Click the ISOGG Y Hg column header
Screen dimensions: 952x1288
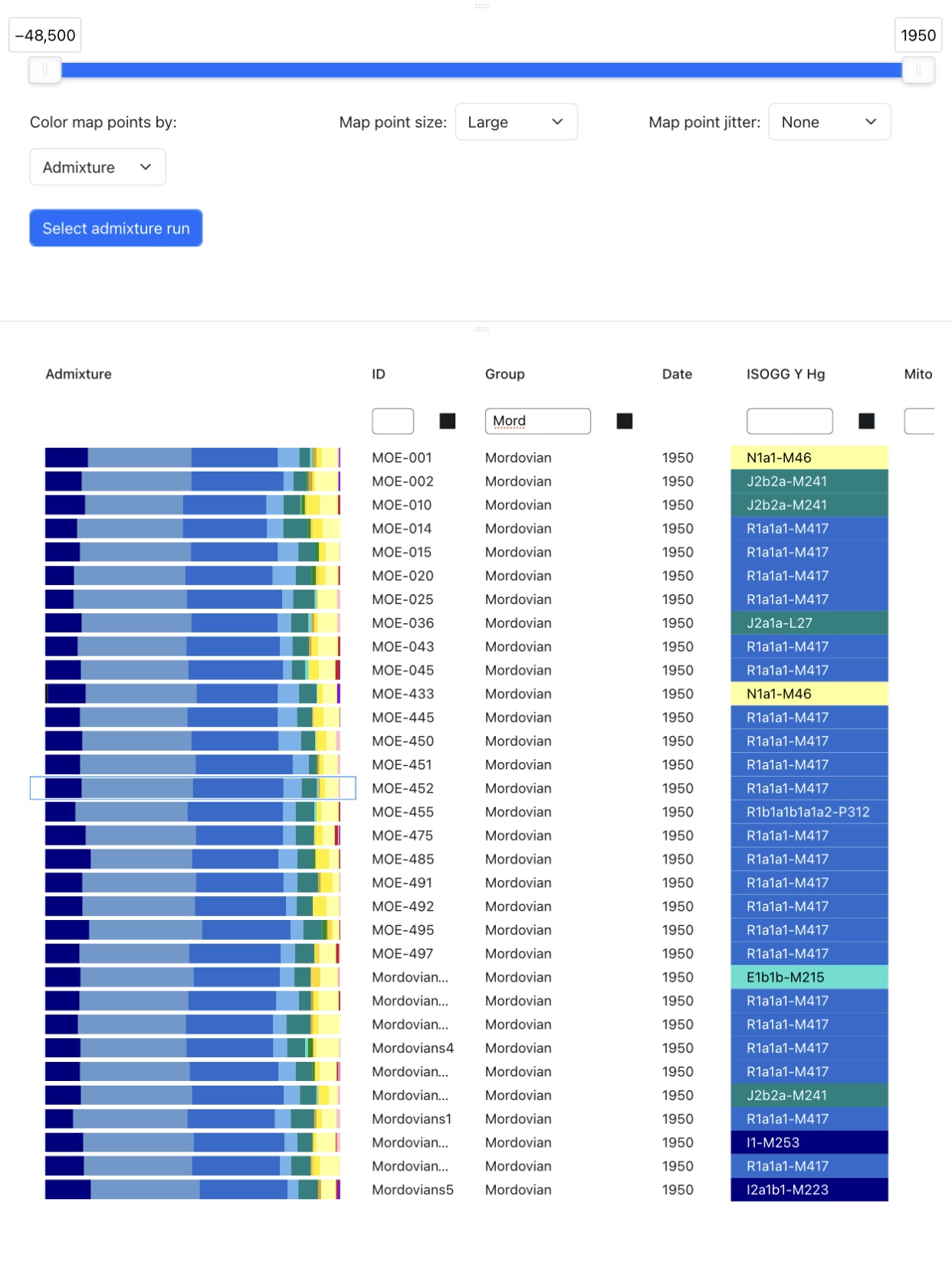pos(785,374)
